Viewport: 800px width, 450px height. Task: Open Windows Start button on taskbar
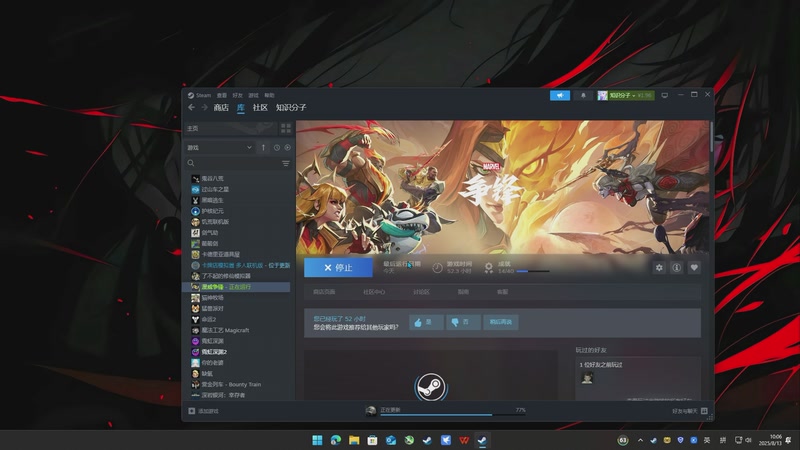coord(317,440)
